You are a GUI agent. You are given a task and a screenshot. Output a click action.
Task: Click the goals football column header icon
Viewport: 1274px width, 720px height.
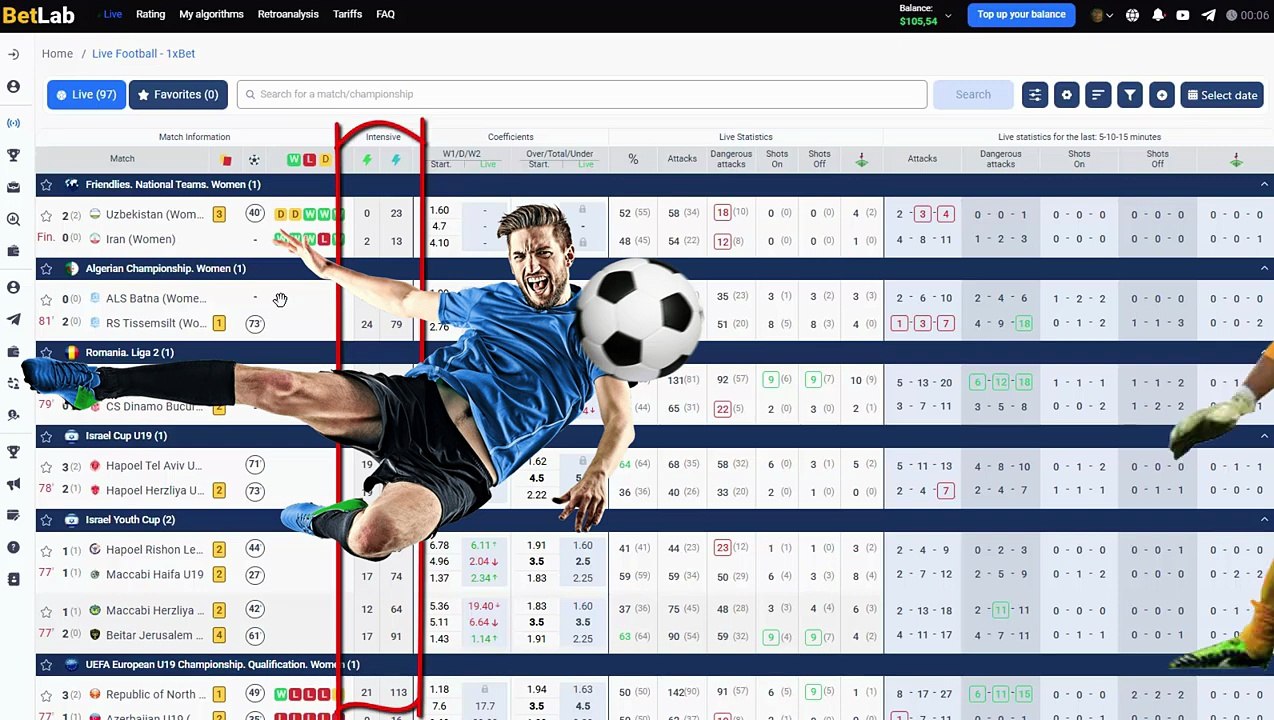254,160
